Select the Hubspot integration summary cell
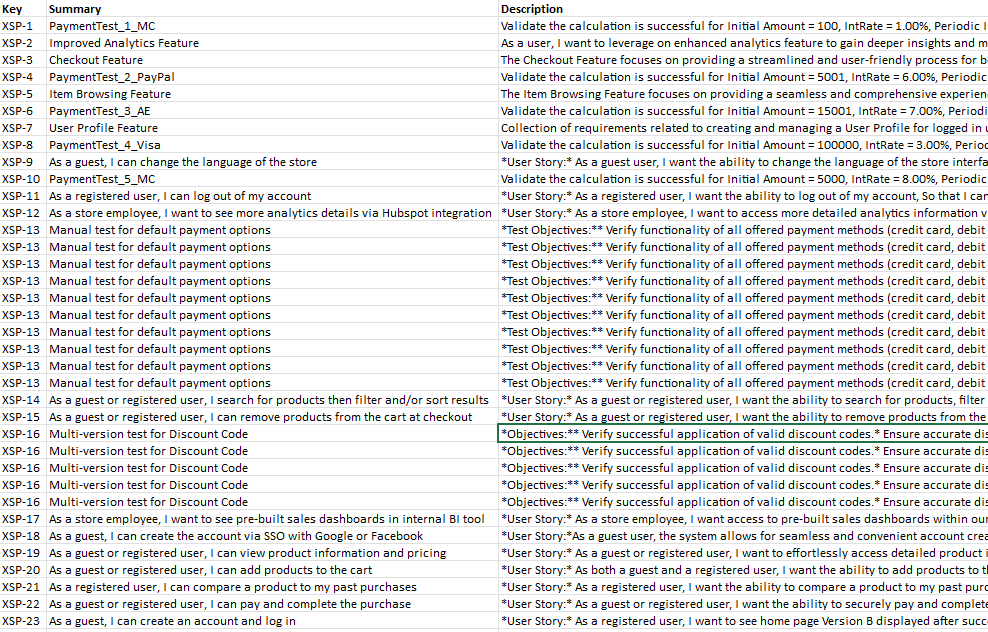This screenshot has width=988, height=632. (x=270, y=213)
